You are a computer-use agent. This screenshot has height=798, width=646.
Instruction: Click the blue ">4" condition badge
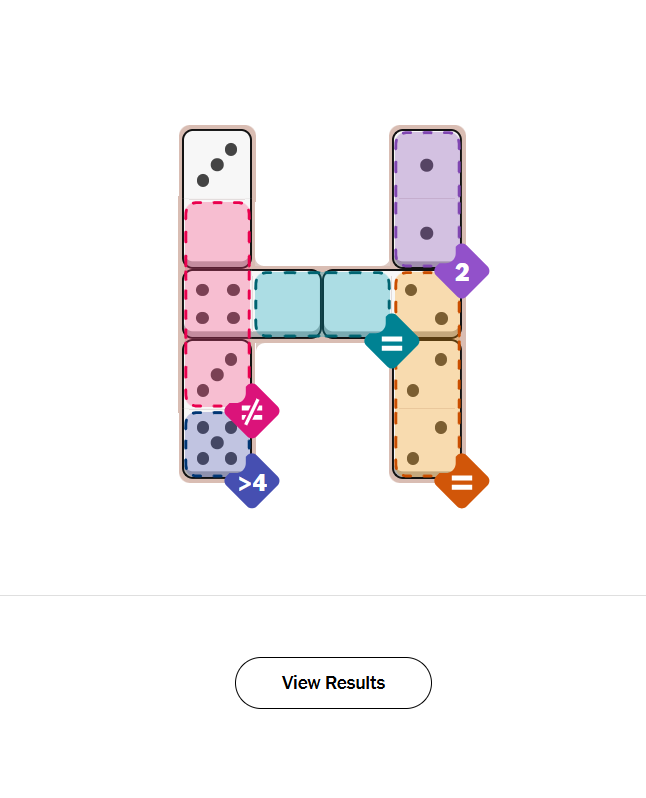(252, 482)
